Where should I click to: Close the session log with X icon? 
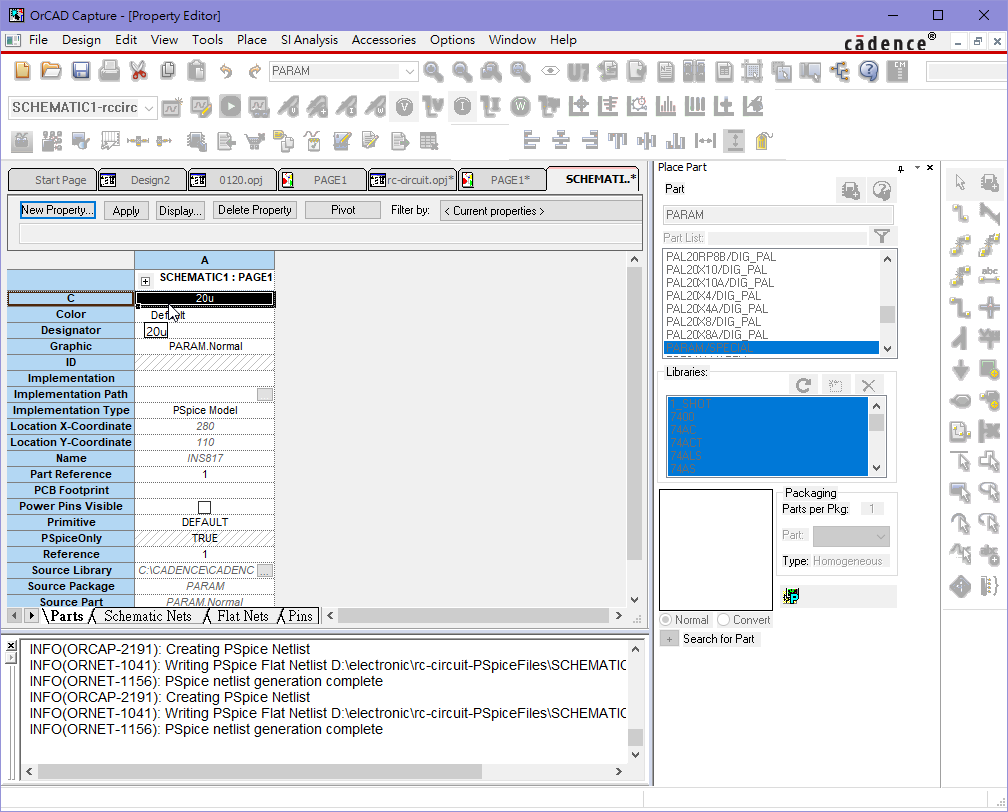coord(11,645)
